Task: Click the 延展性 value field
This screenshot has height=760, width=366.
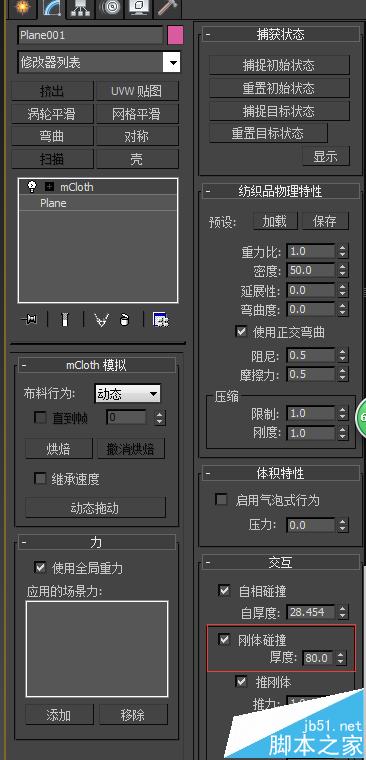Action: click(311, 290)
